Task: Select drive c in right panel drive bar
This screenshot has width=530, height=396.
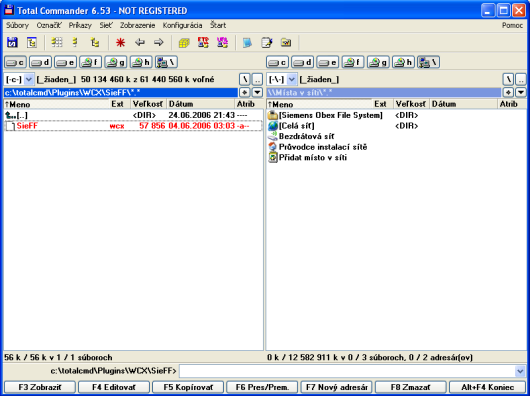Action: tap(277, 62)
